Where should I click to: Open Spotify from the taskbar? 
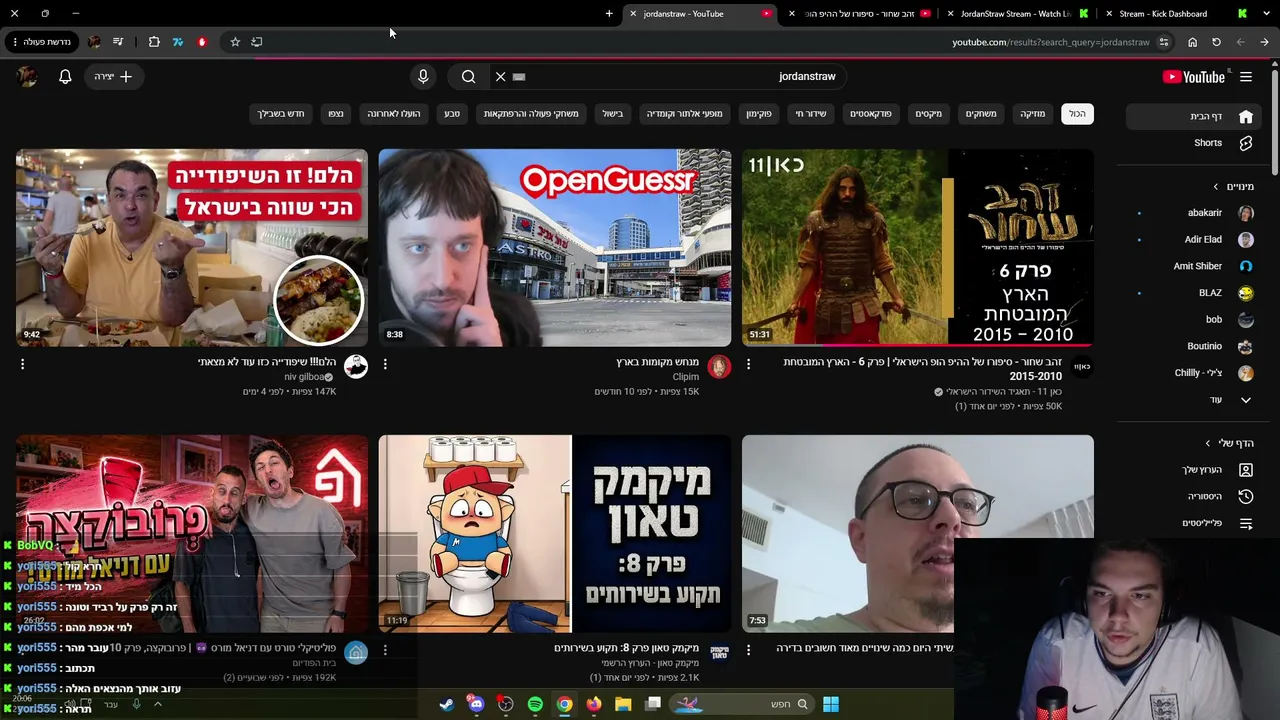[535, 704]
